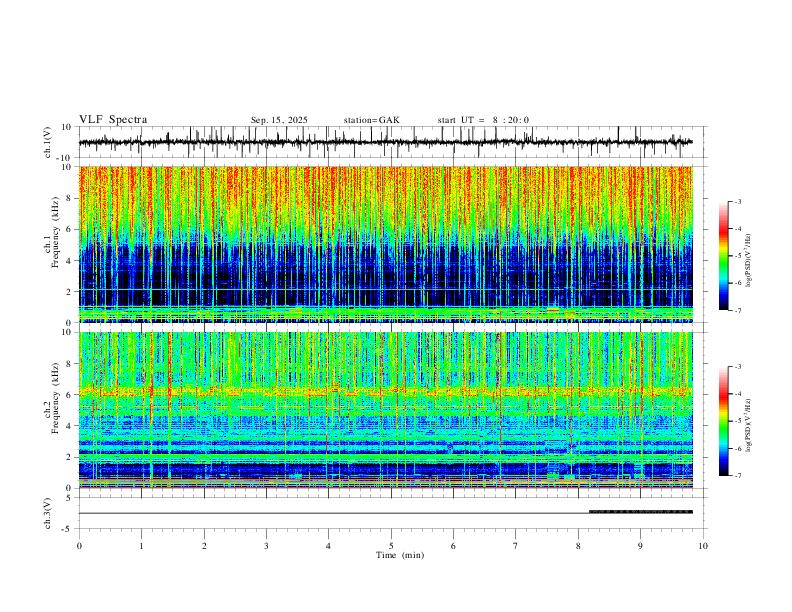Click time axis tick label "7"
The image size is (792, 612).
coord(516,546)
